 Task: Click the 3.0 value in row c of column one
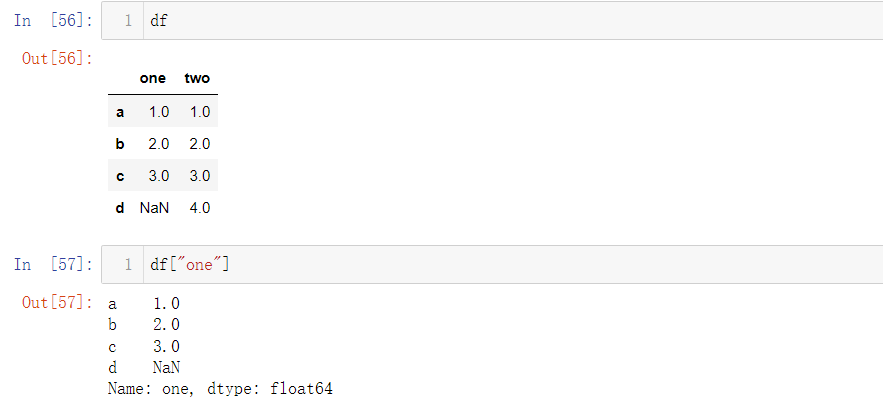pyautogui.click(x=159, y=176)
